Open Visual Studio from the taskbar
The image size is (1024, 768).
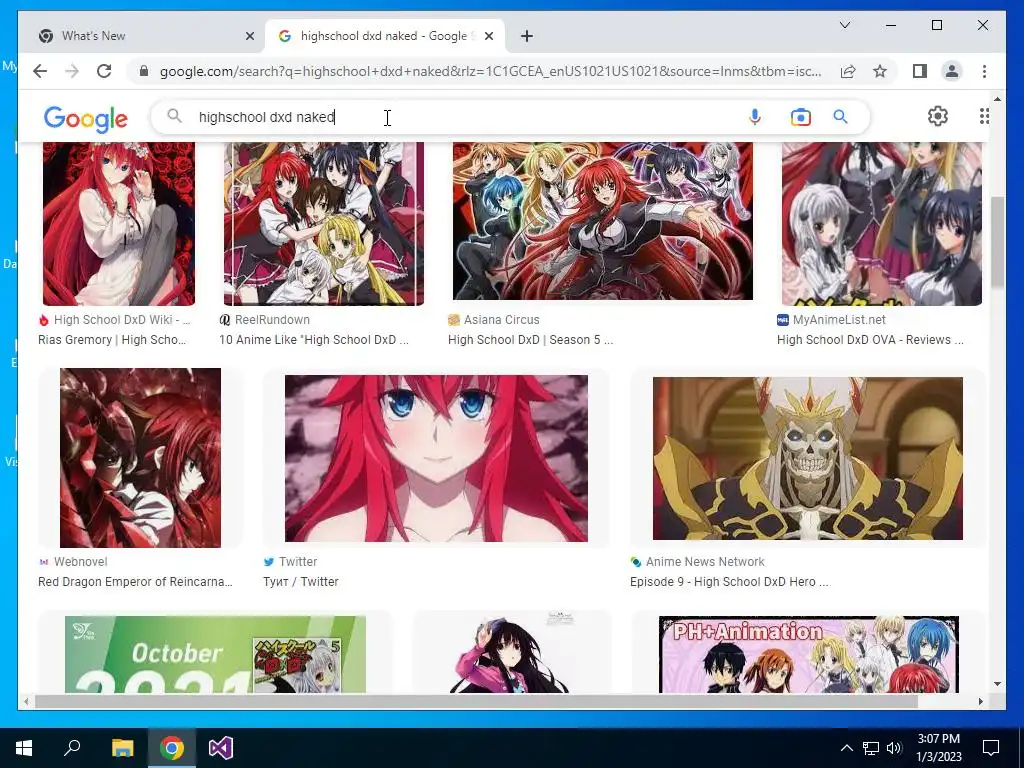[x=221, y=748]
